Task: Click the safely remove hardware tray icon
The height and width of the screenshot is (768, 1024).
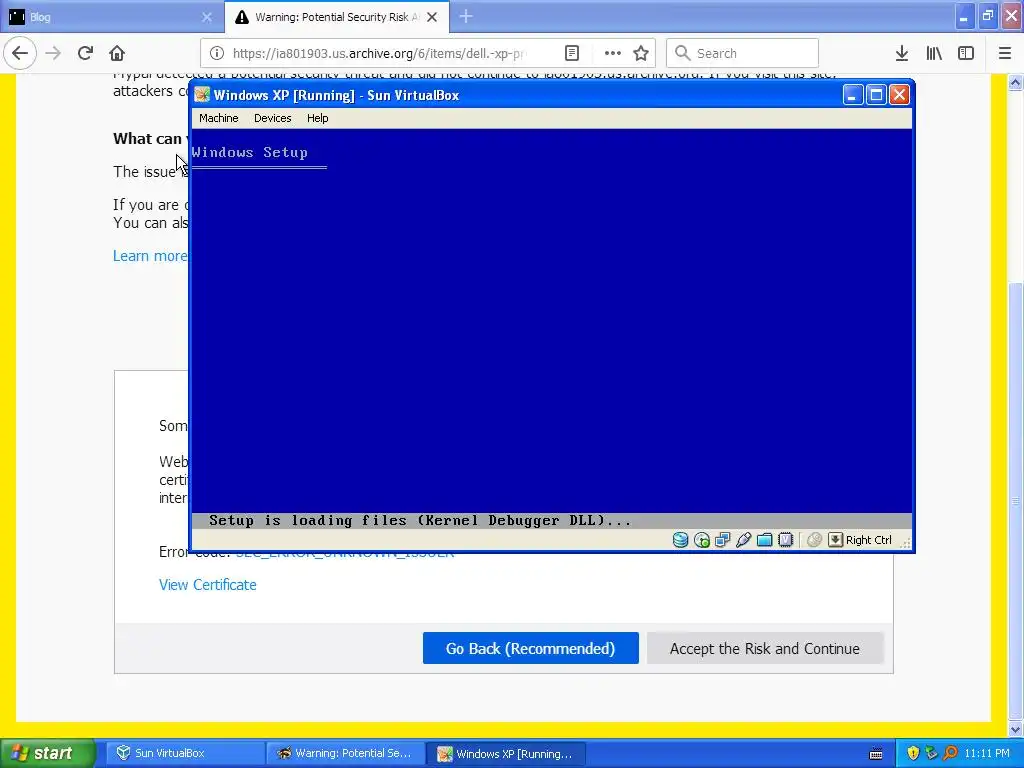Action: click(x=931, y=753)
